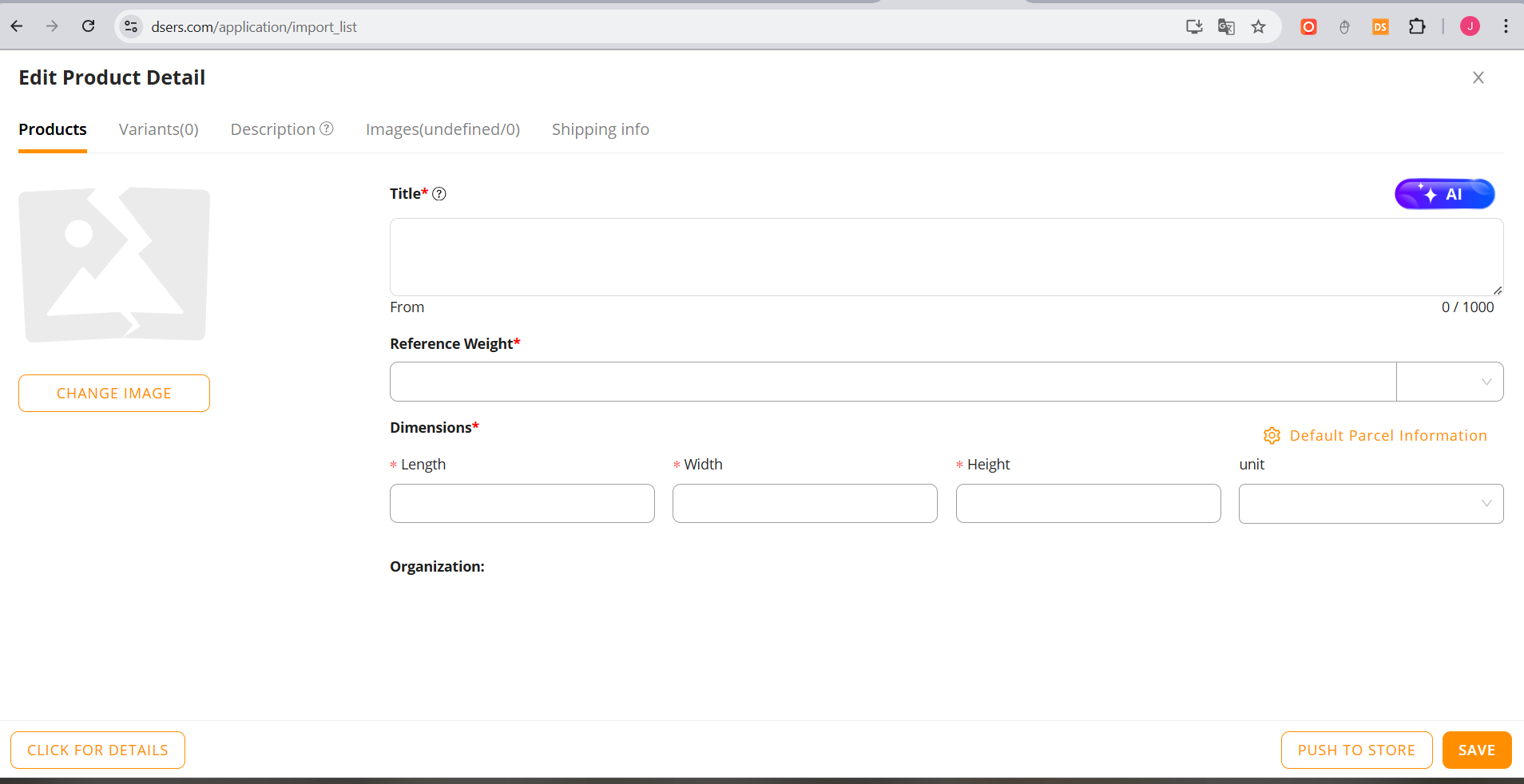Click the PUSH TO STORE button
Viewport: 1524px width, 784px height.
coord(1356,750)
